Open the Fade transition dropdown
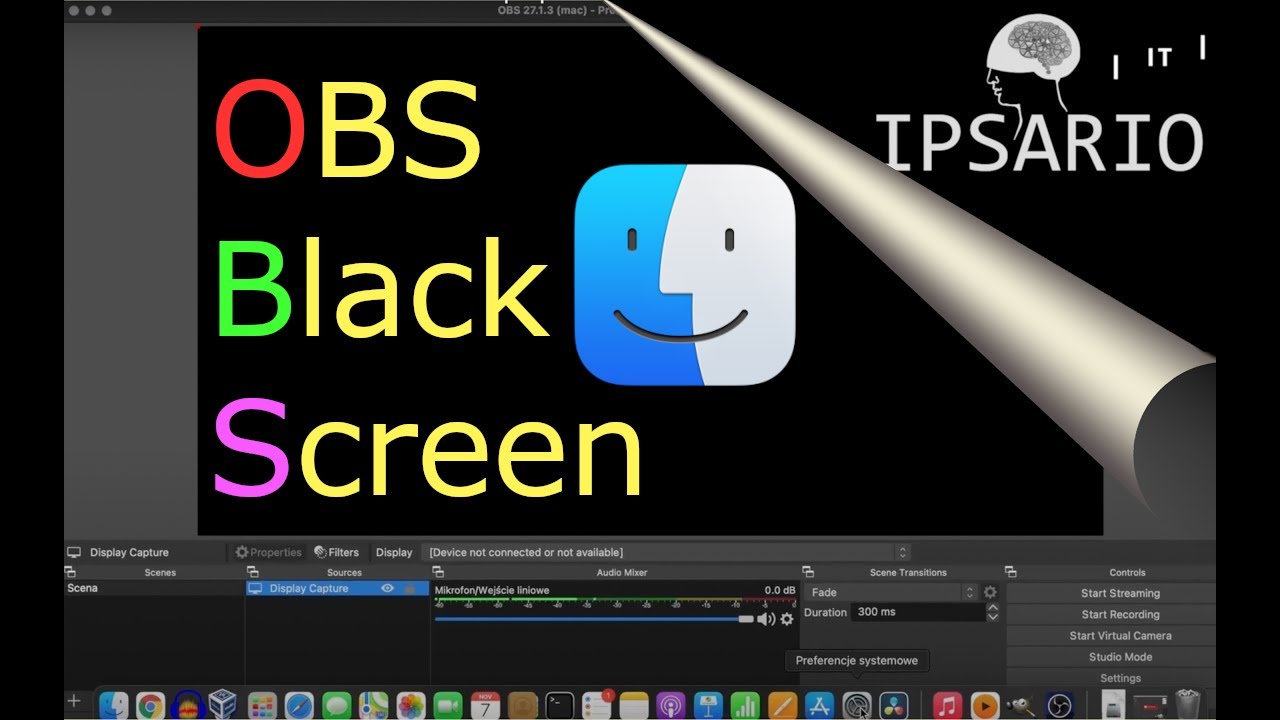1280x720 pixels. (x=891, y=592)
